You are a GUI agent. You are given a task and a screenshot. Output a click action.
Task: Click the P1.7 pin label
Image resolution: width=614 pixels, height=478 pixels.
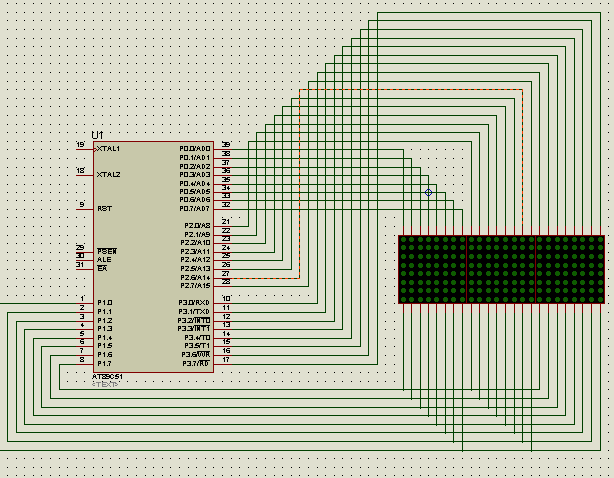click(x=105, y=364)
